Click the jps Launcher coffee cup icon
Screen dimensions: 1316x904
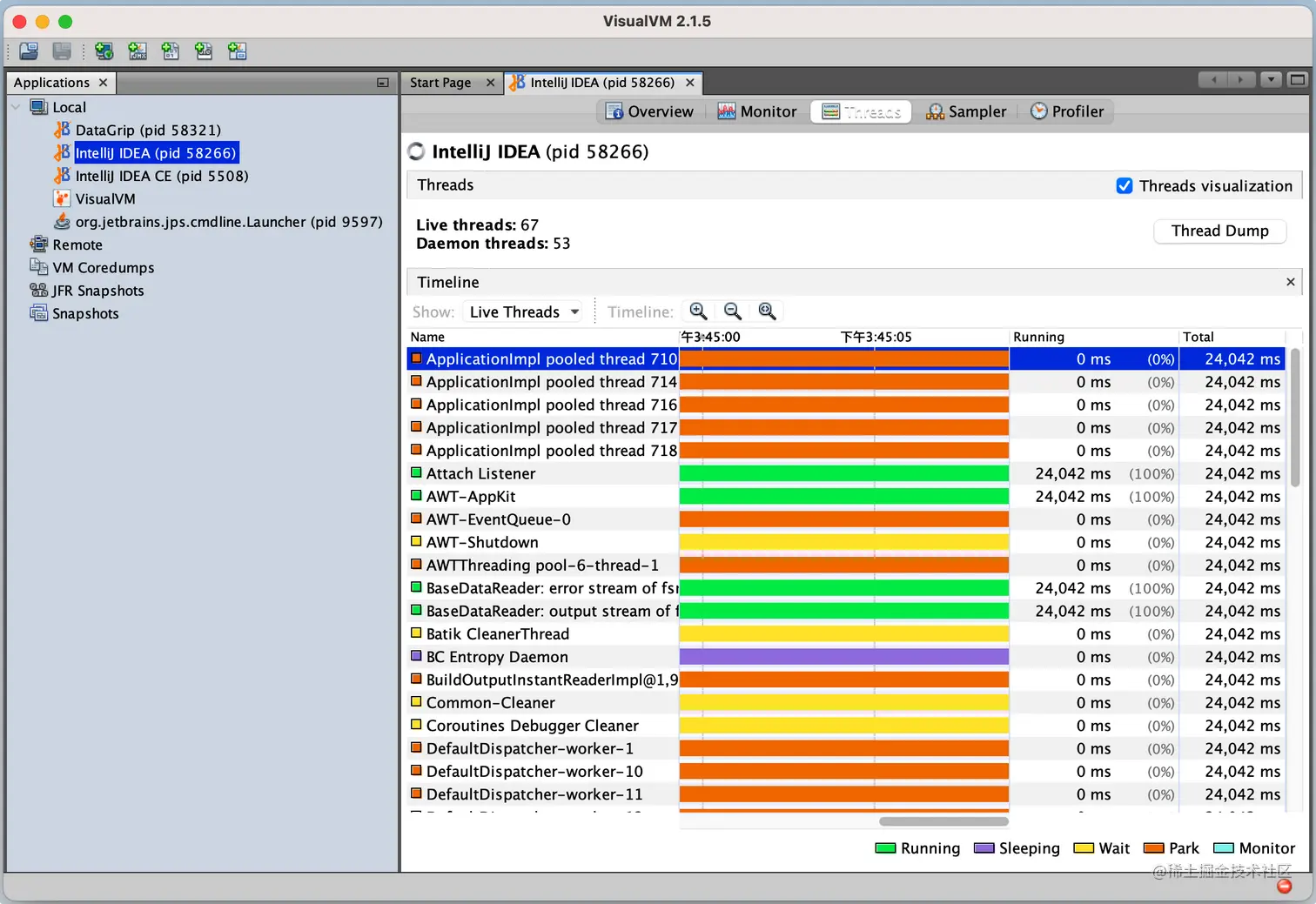62,221
